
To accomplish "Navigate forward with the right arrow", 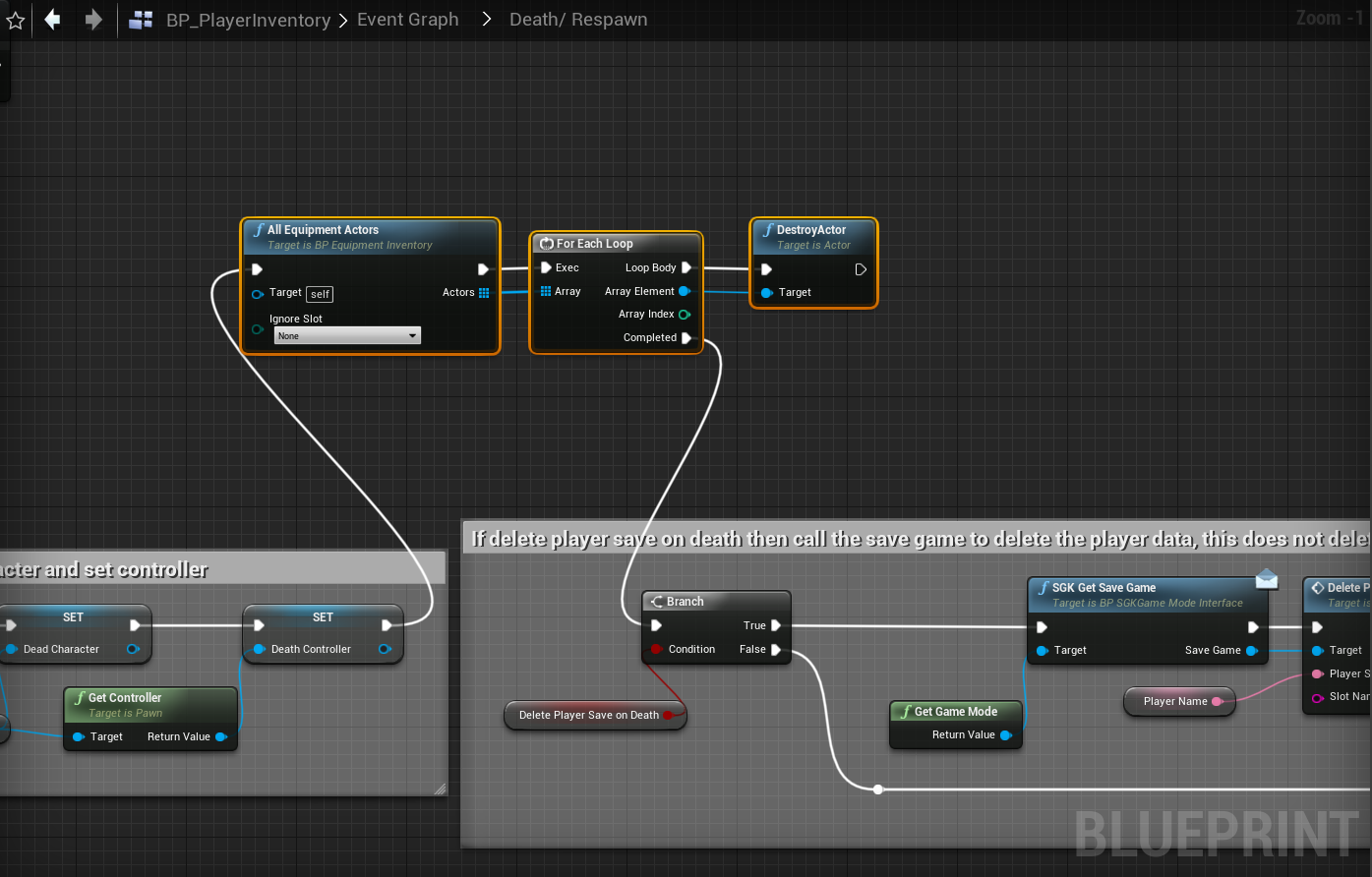I will coord(93,20).
